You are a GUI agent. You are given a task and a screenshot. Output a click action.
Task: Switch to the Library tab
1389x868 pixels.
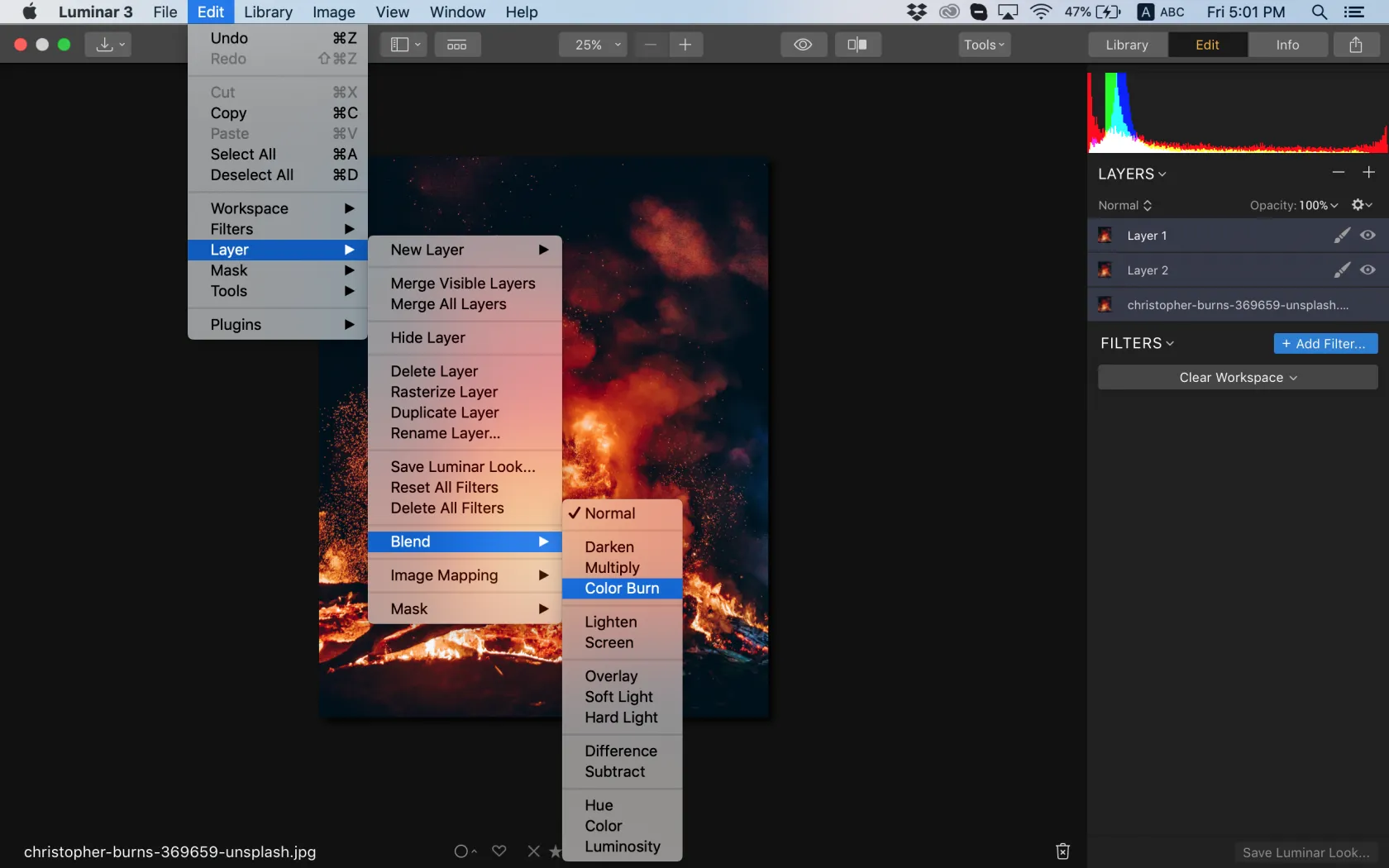point(1127,45)
